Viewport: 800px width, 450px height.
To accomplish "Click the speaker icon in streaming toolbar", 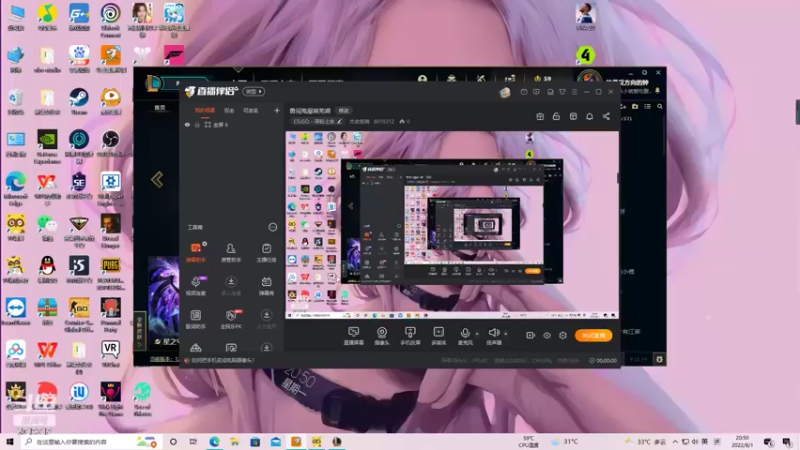I will tap(493, 333).
